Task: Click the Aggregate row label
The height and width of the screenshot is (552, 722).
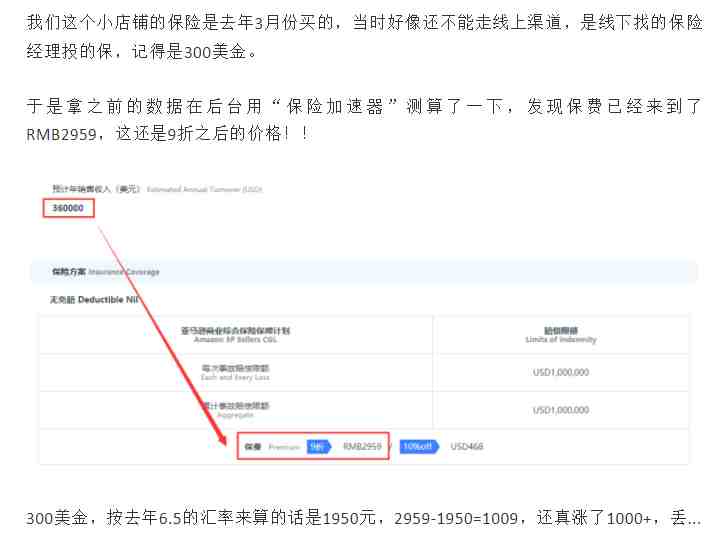Action: pyautogui.click(x=235, y=410)
